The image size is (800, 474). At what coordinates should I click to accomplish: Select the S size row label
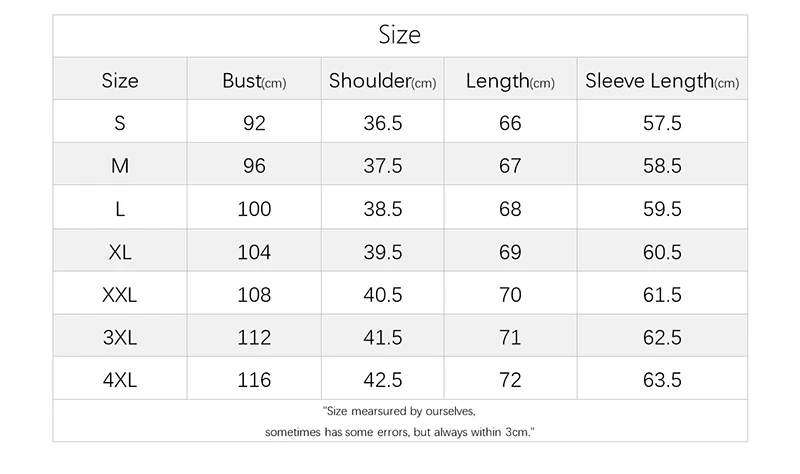click(x=120, y=124)
